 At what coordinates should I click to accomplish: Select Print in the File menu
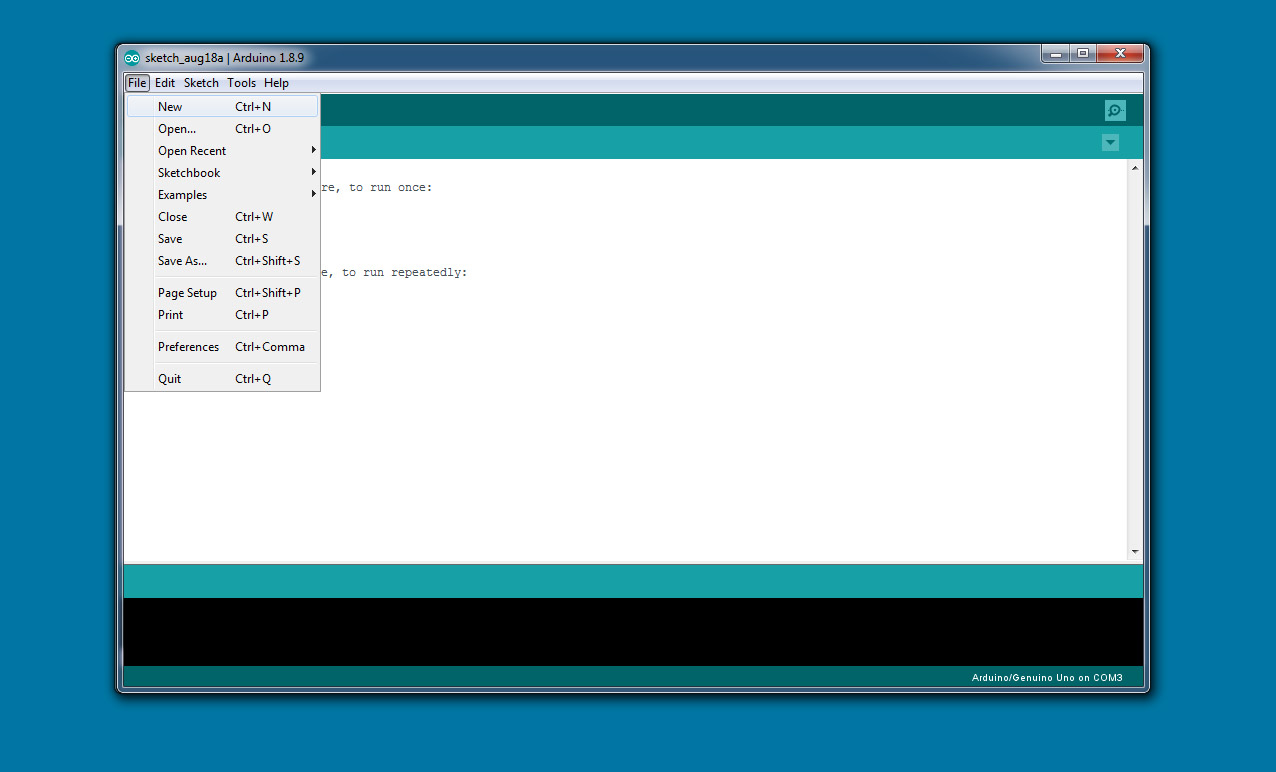tap(222, 315)
